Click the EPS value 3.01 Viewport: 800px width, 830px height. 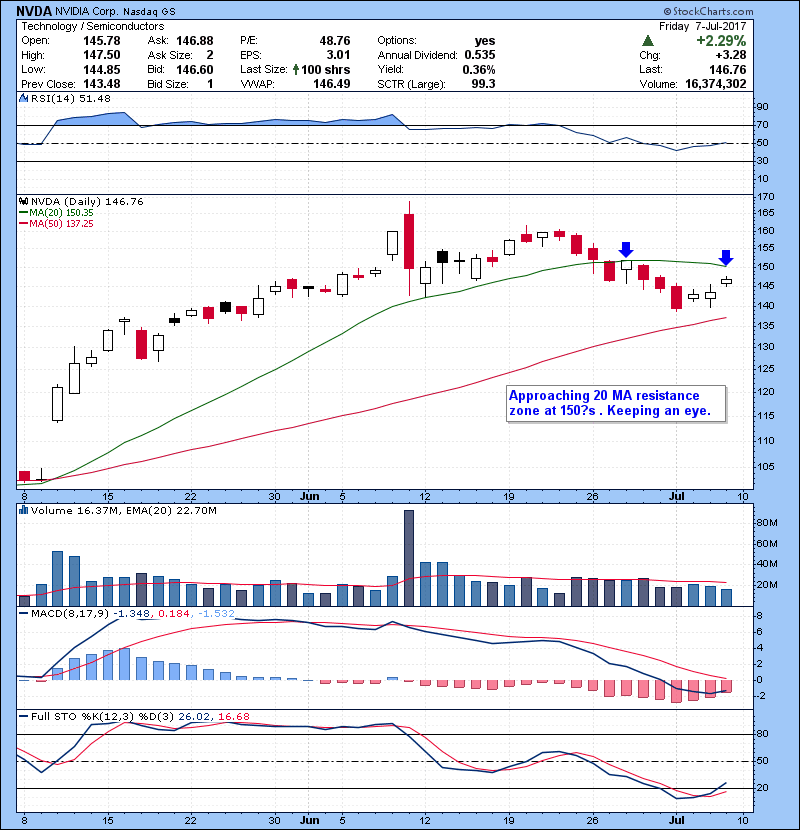click(x=338, y=55)
